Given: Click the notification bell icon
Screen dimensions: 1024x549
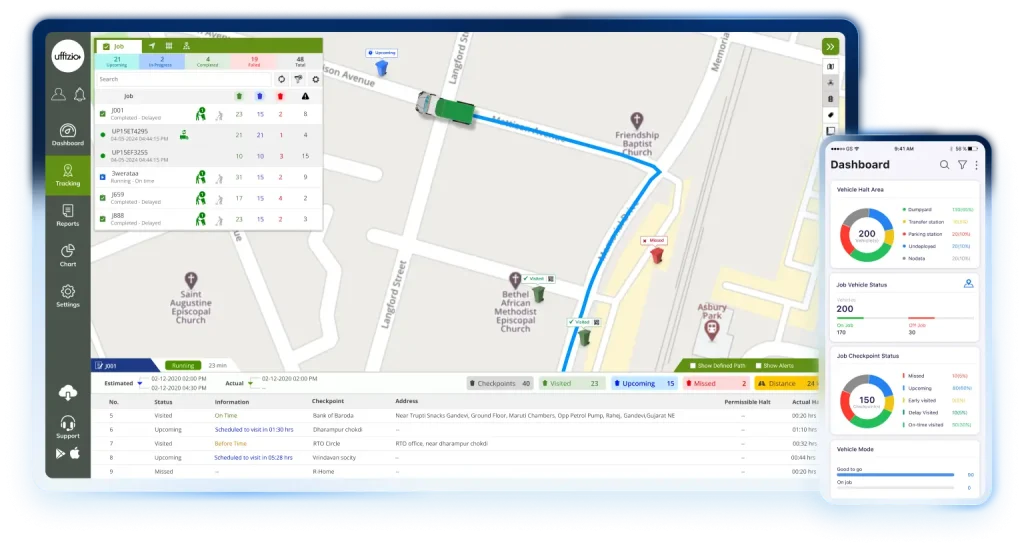Looking at the screenshot, I should tap(79, 94).
